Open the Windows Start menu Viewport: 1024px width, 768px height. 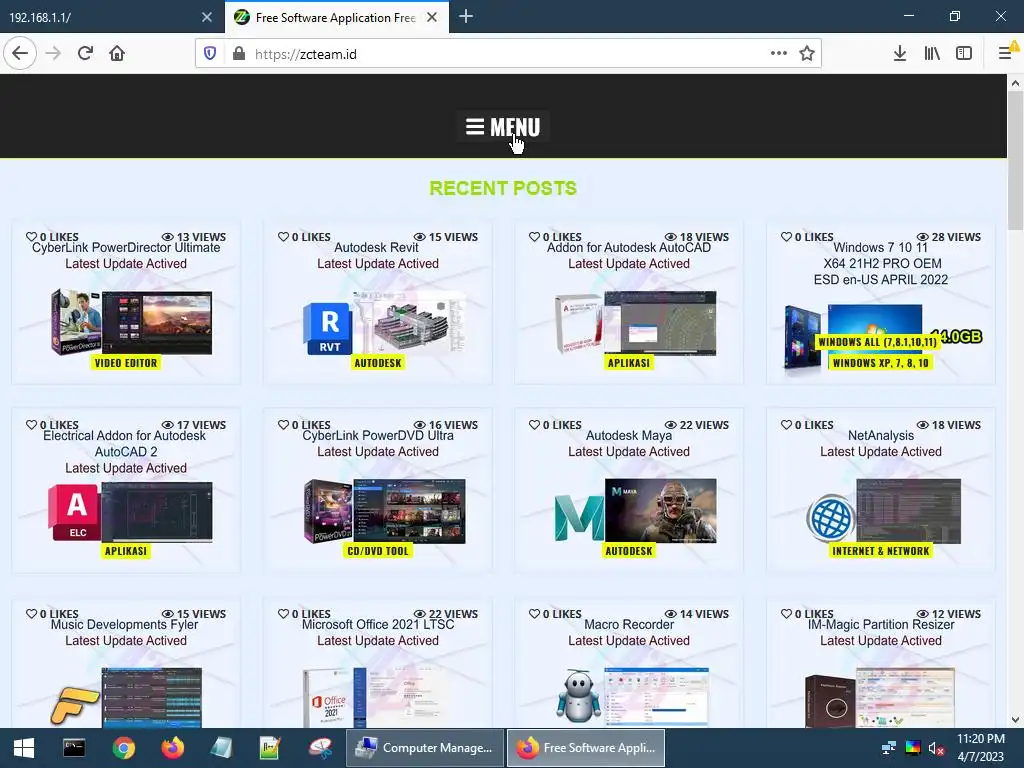pos(24,748)
